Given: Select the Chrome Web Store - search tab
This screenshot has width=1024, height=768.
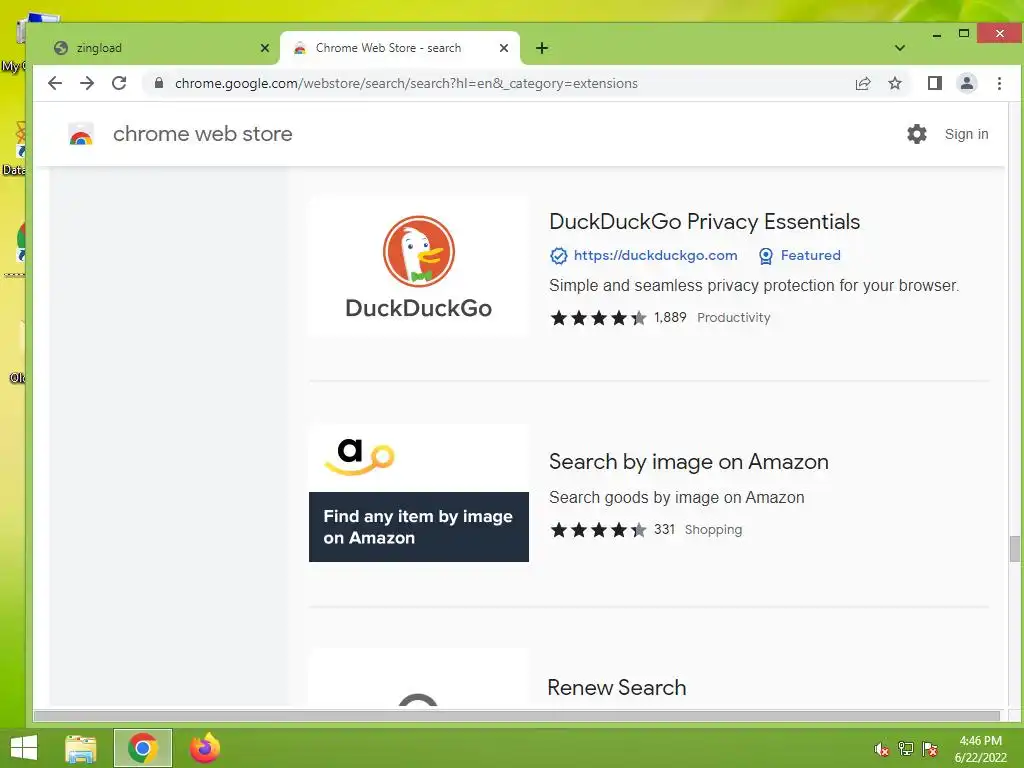Looking at the screenshot, I should coord(400,48).
